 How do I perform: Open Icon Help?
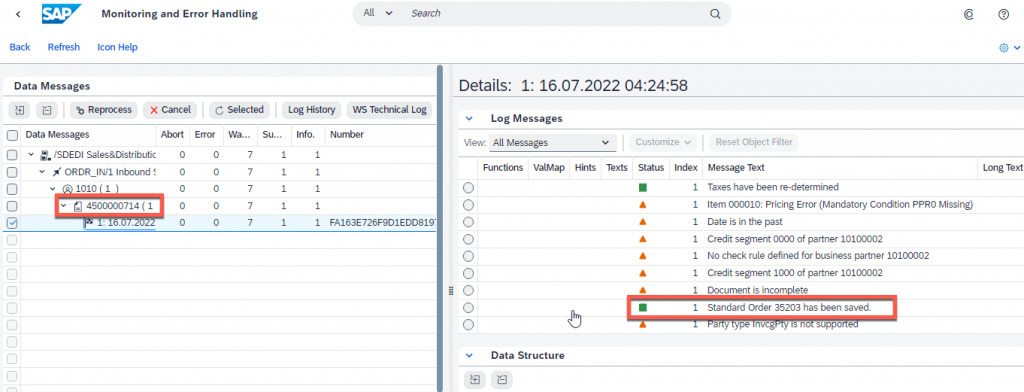click(117, 47)
